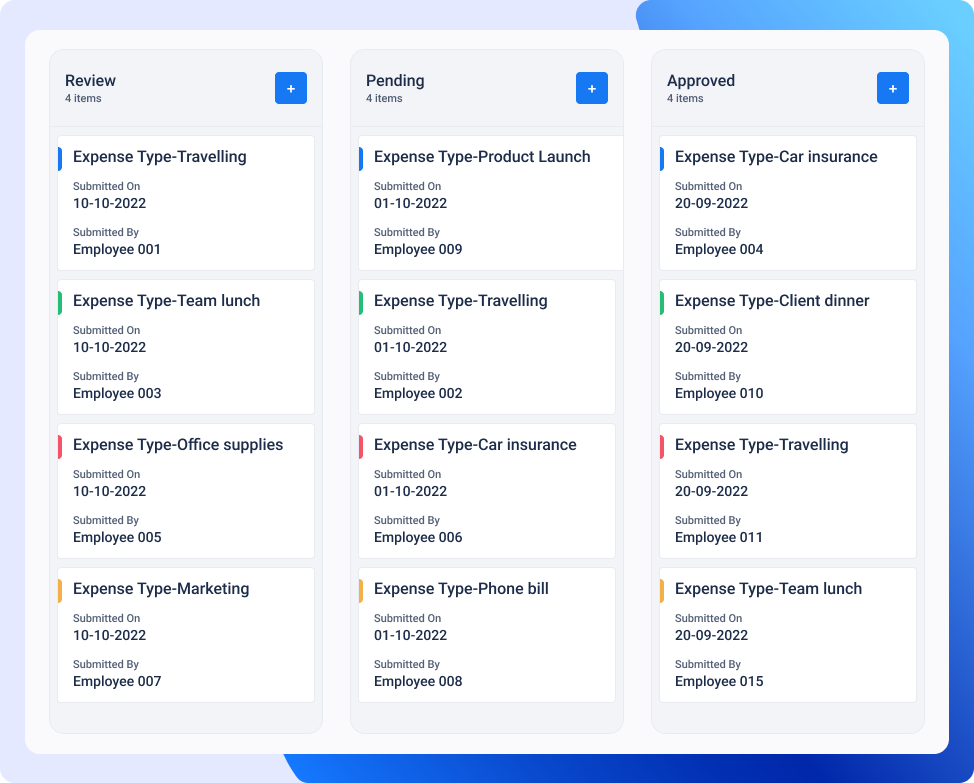Open the Product Launch expense card

click(491, 203)
